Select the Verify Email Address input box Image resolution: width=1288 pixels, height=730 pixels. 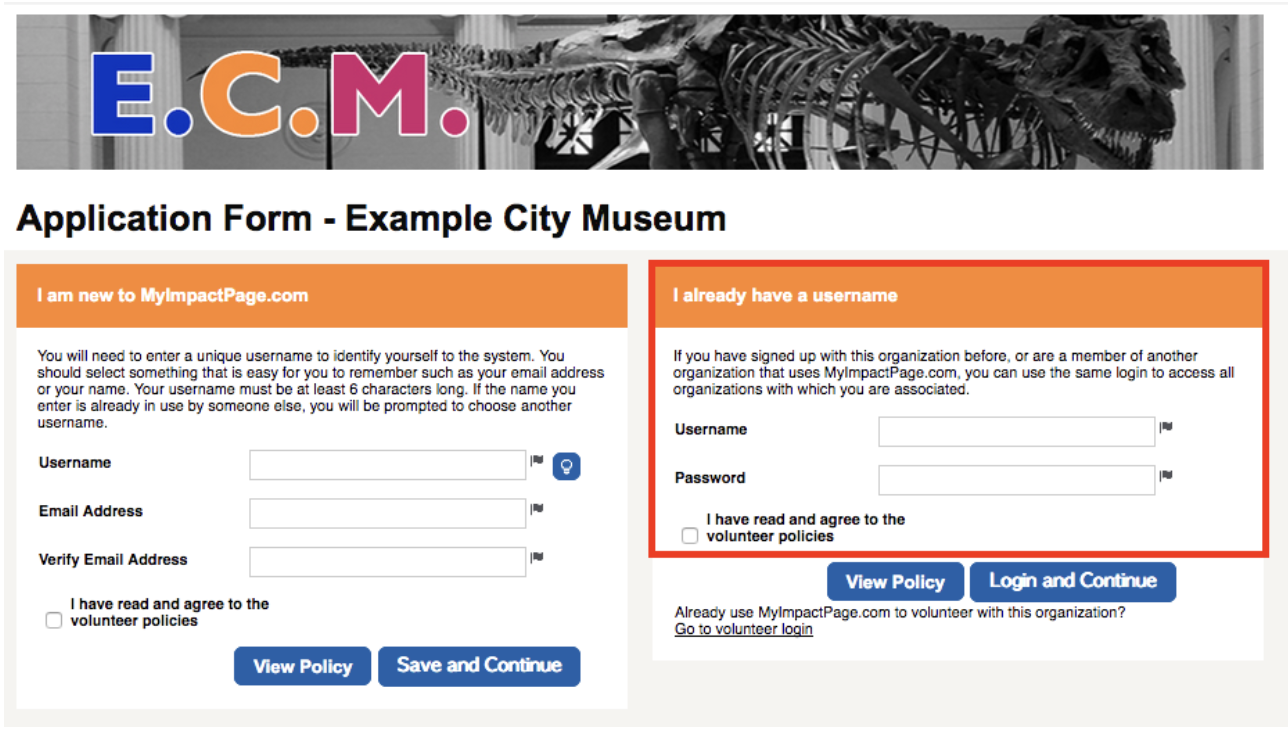click(x=388, y=562)
